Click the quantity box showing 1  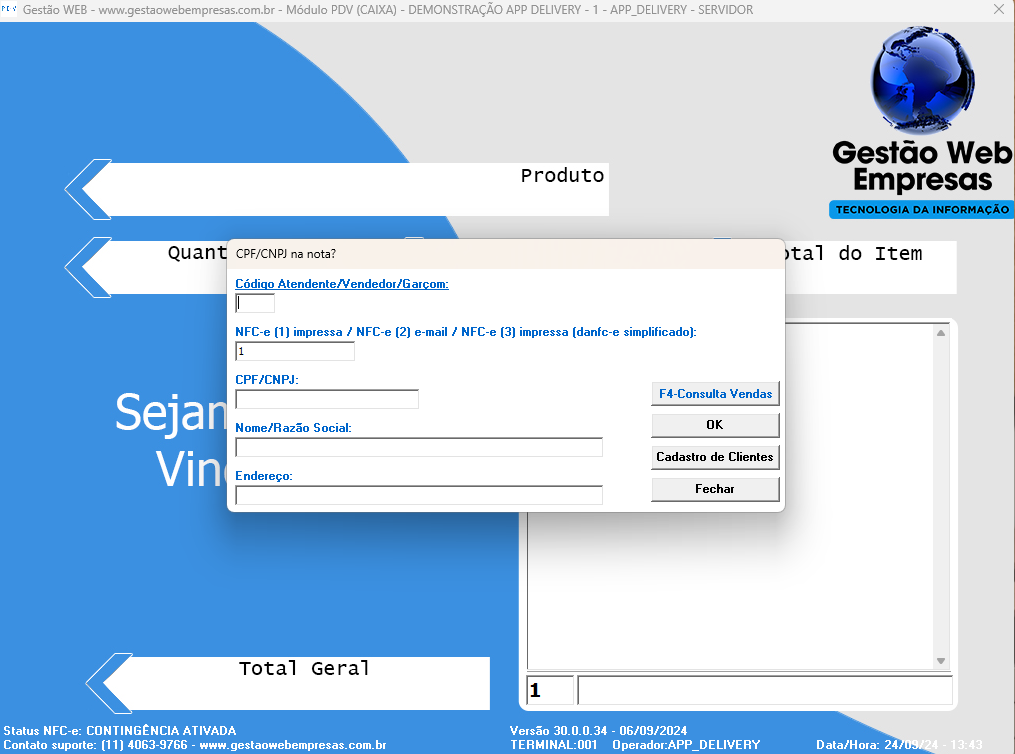[550, 691]
